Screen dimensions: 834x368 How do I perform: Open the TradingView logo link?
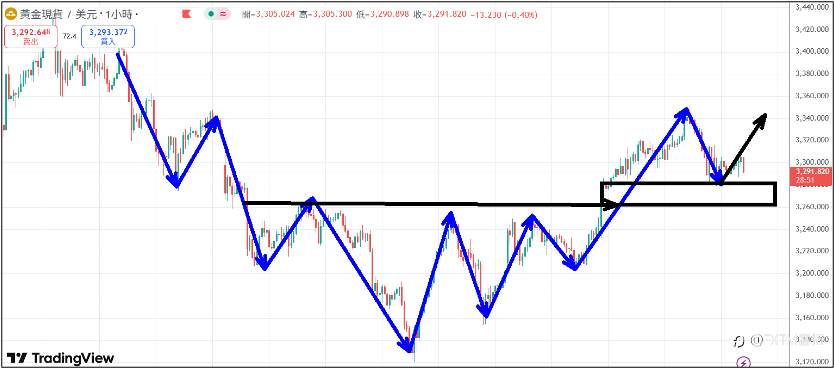60,358
